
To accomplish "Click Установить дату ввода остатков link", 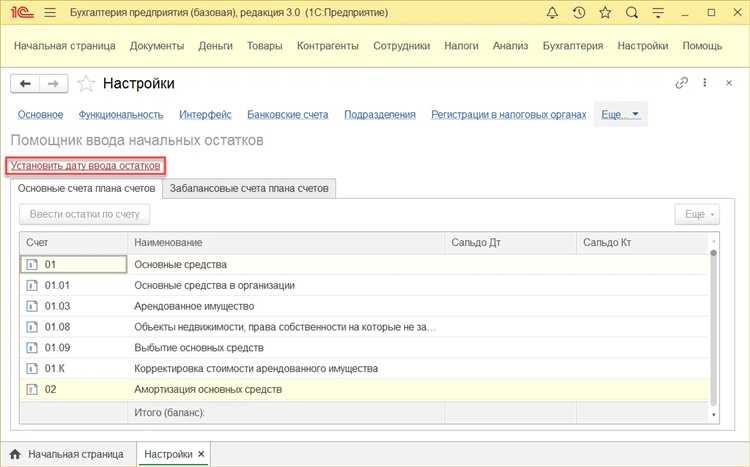I will 86,166.
